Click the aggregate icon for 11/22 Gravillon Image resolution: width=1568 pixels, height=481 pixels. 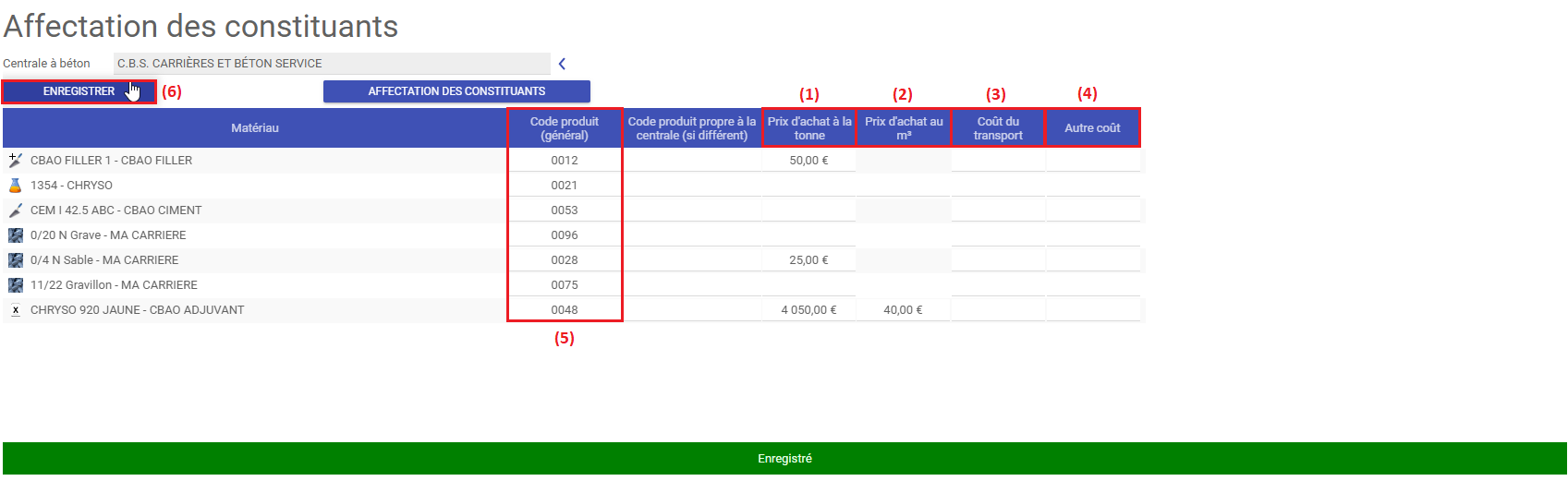pos(15,284)
